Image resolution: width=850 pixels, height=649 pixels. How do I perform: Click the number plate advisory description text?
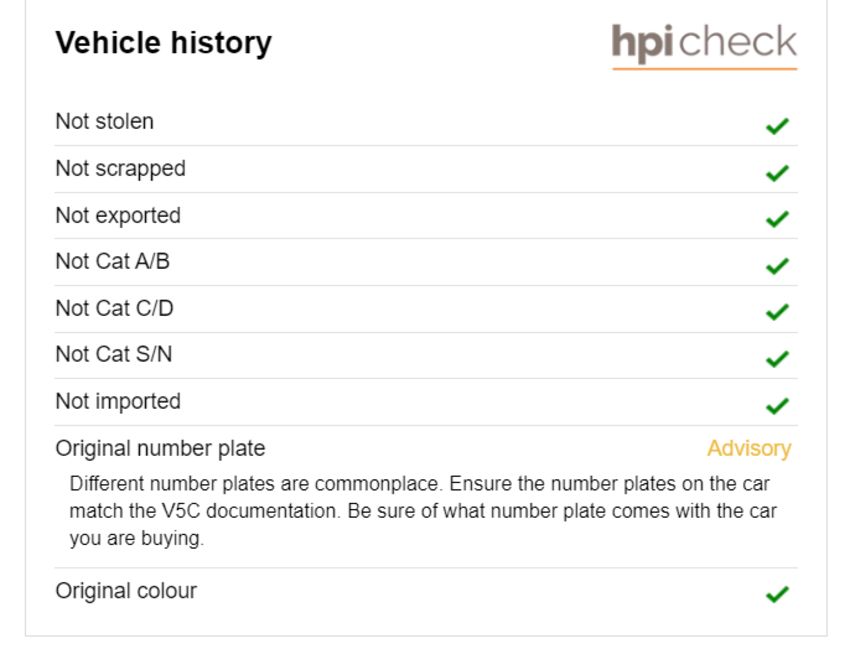click(x=423, y=511)
